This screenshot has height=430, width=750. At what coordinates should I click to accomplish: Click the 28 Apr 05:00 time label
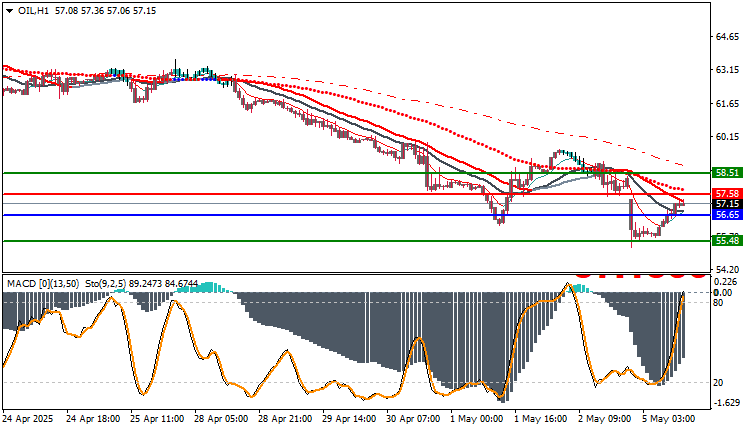tap(221, 419)
